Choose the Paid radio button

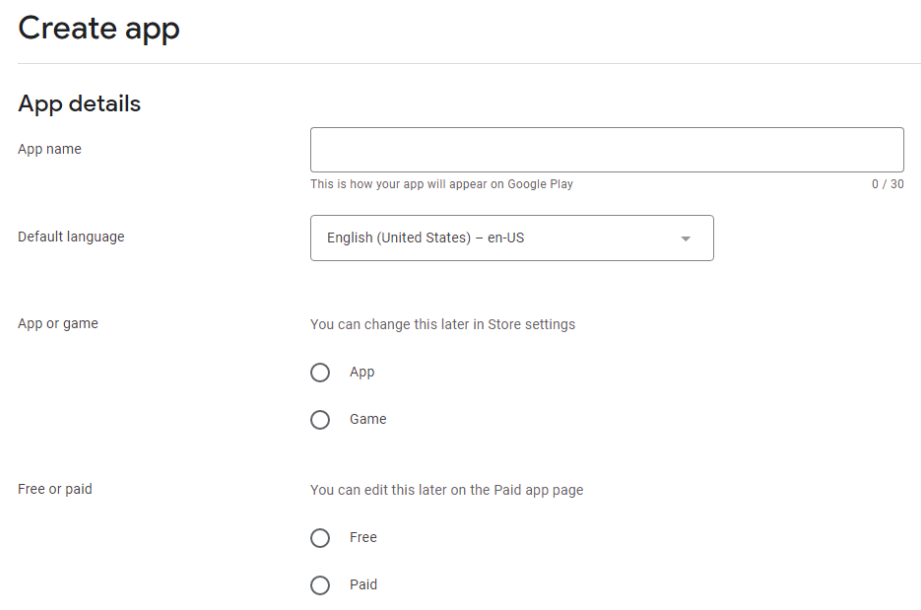[x=320, y=585]
